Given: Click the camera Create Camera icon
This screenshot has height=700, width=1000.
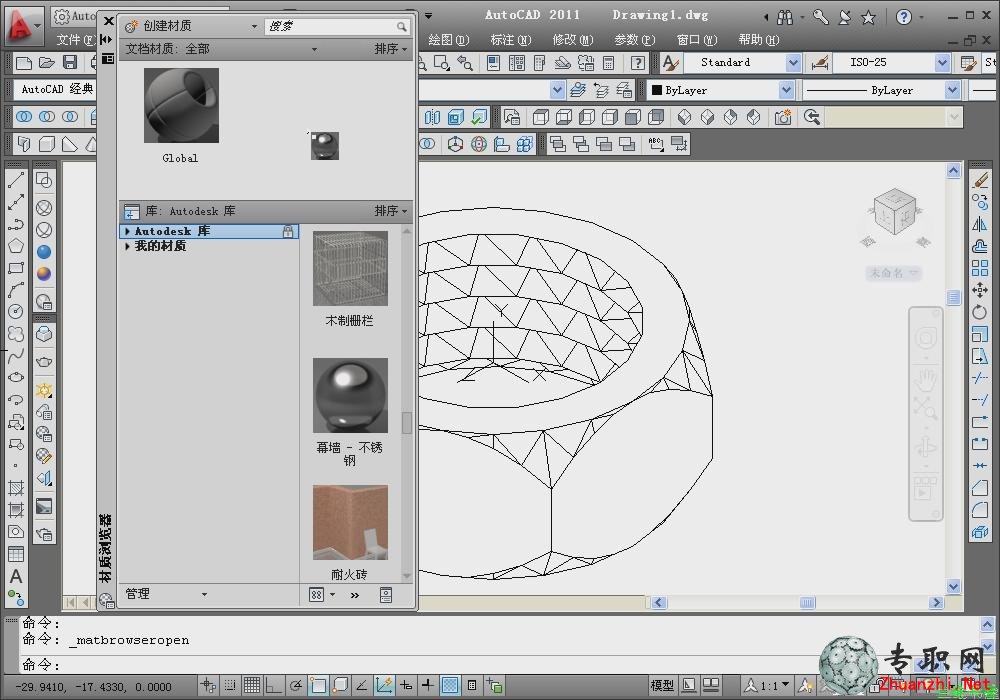Looking at the screenshot, I should click(783, 117).
